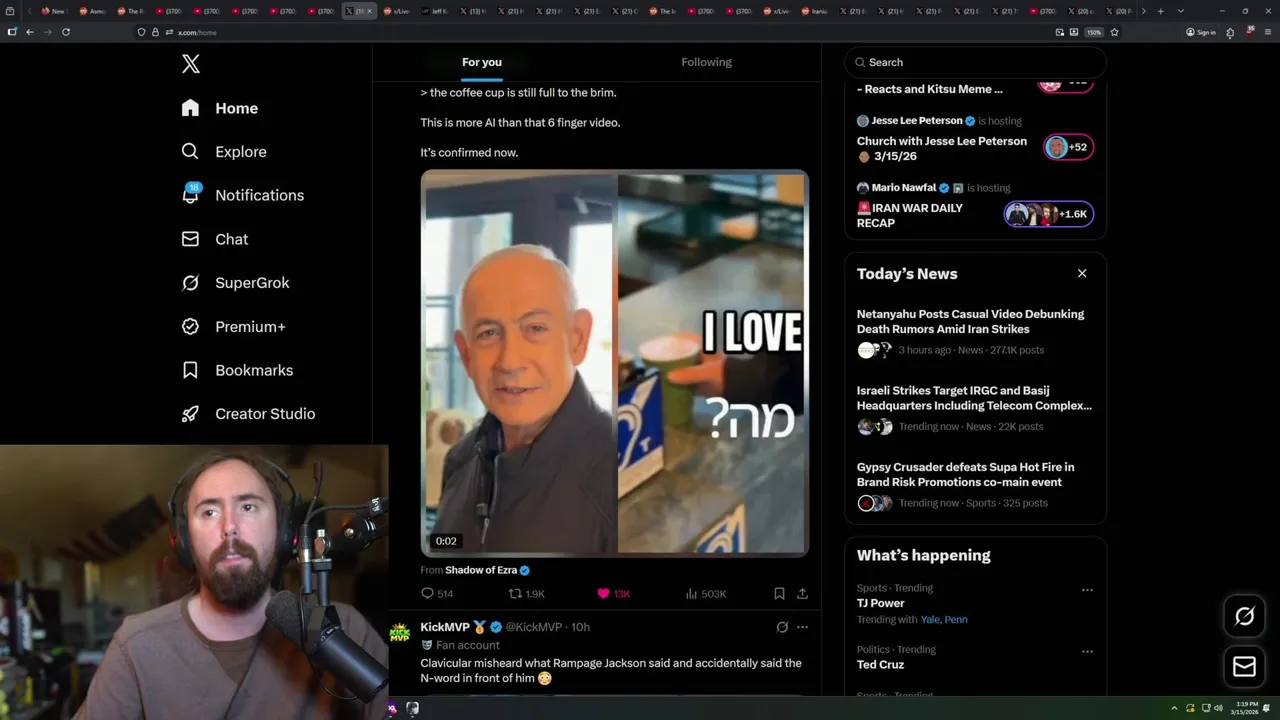Dismiss the Today's News panel
The image size is (1280, 720).
pyautogui.click(x=1082, y=273)
